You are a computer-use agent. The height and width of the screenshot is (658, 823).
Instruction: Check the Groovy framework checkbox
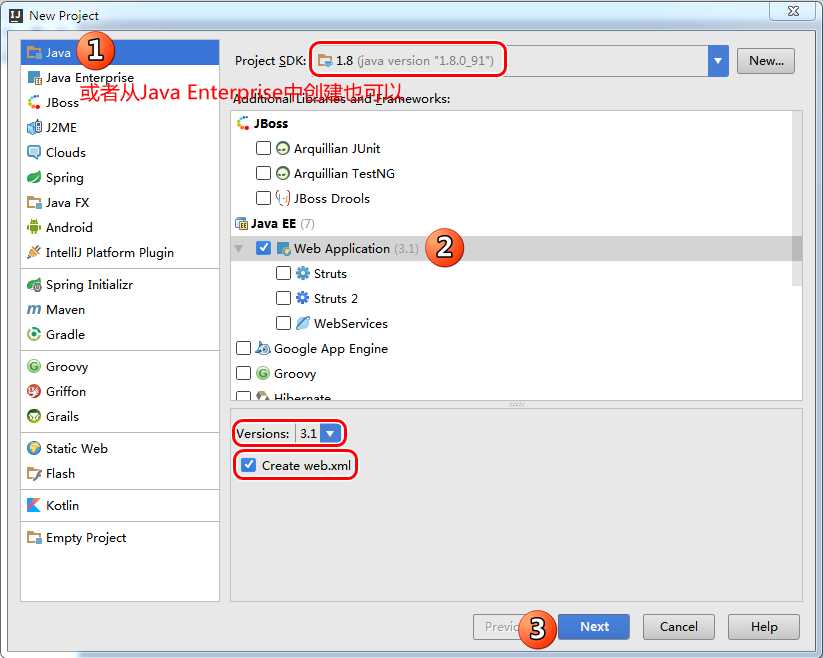244,374
